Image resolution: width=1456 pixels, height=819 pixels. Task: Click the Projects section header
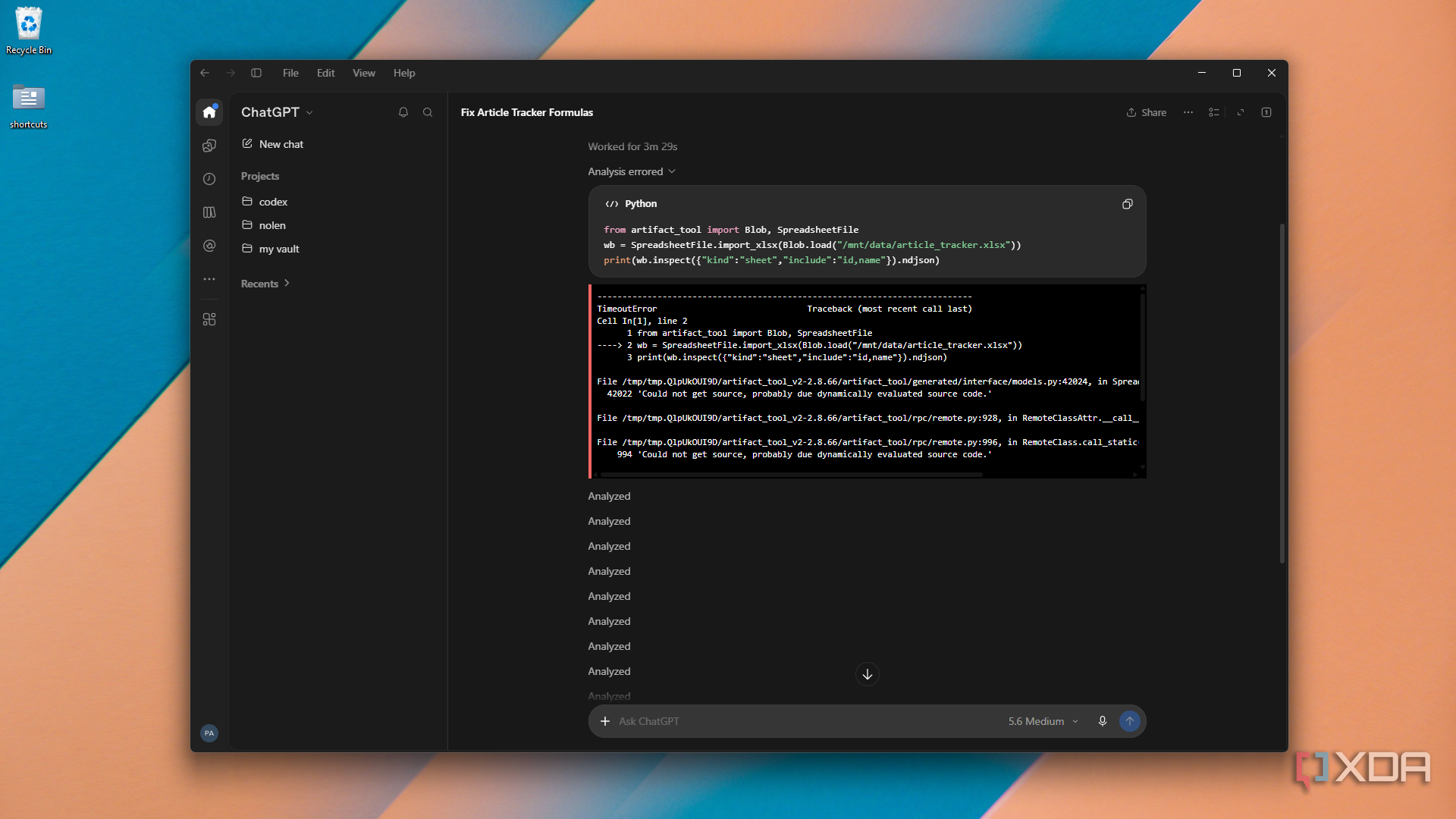click(x=260, y=176)
